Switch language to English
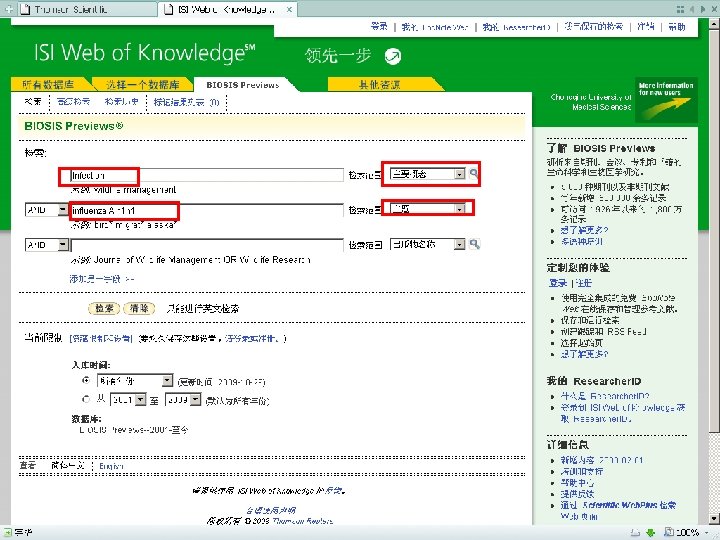This screenshot has width=720, height=540. (x=112, y=466)
